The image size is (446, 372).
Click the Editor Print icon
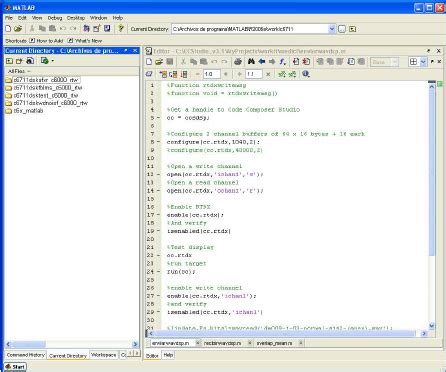tap(238, 62)
